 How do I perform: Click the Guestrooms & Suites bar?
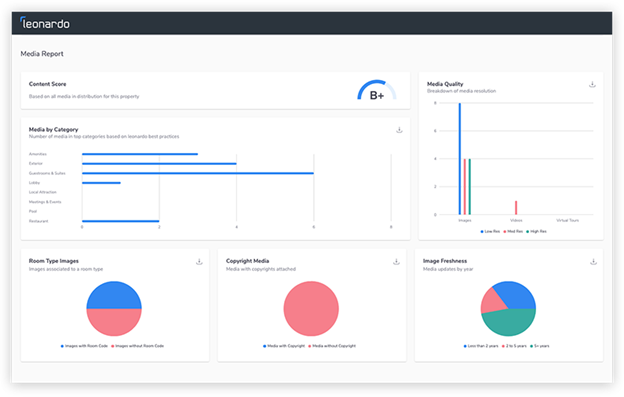point(198,173)
